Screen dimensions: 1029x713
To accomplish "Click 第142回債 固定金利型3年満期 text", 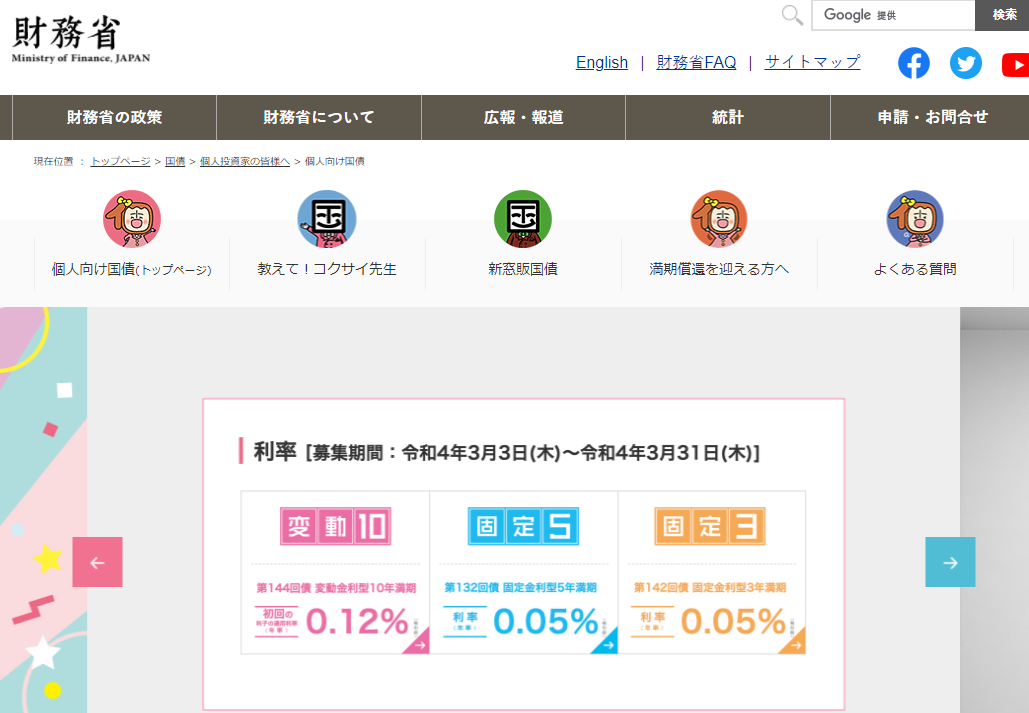I will [709, 588].
